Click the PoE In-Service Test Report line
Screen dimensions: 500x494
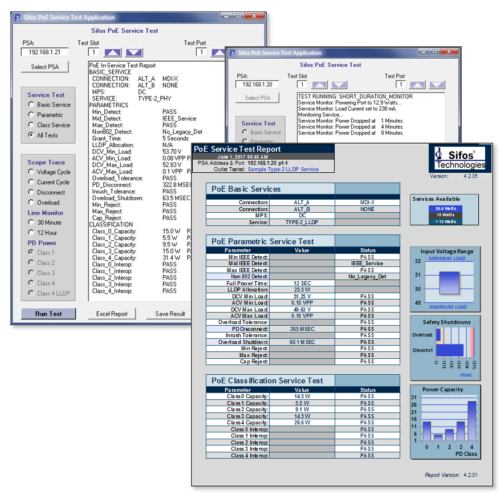(122, 65)
